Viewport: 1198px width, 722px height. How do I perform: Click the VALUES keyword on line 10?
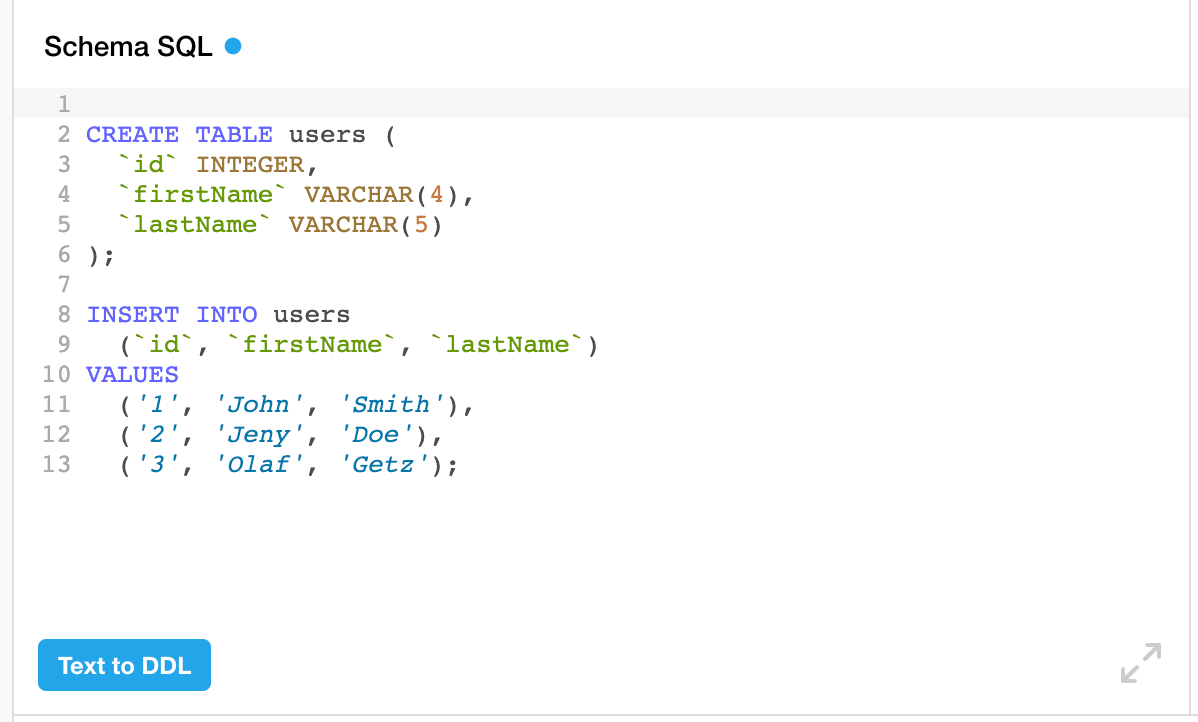point(132,375)
